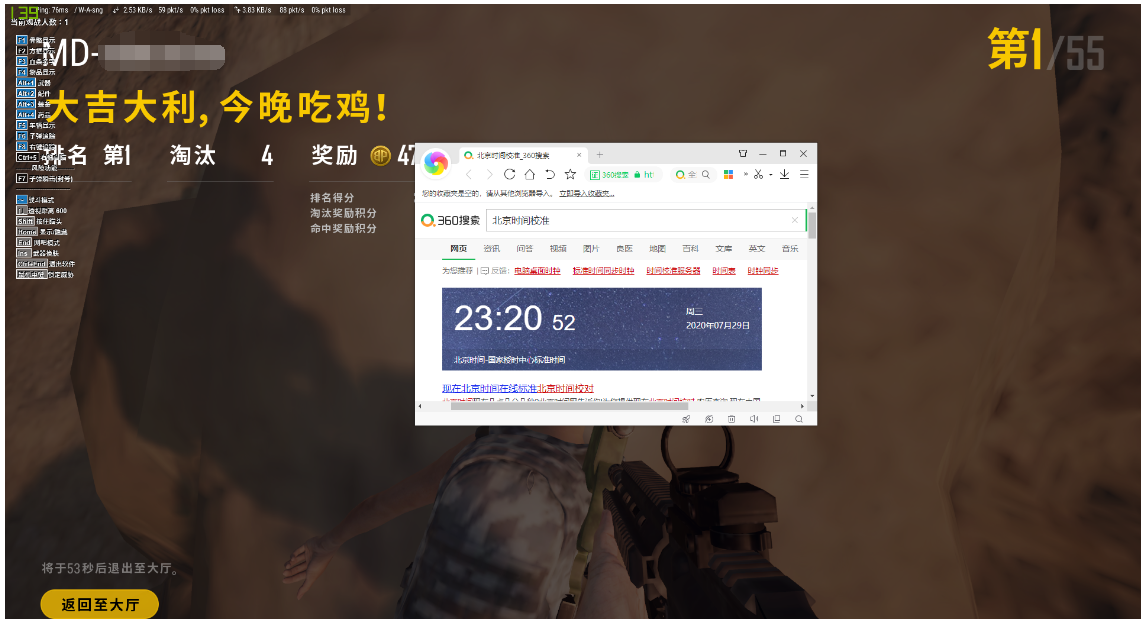Open the skin changer shirt icon

[743, 154]
